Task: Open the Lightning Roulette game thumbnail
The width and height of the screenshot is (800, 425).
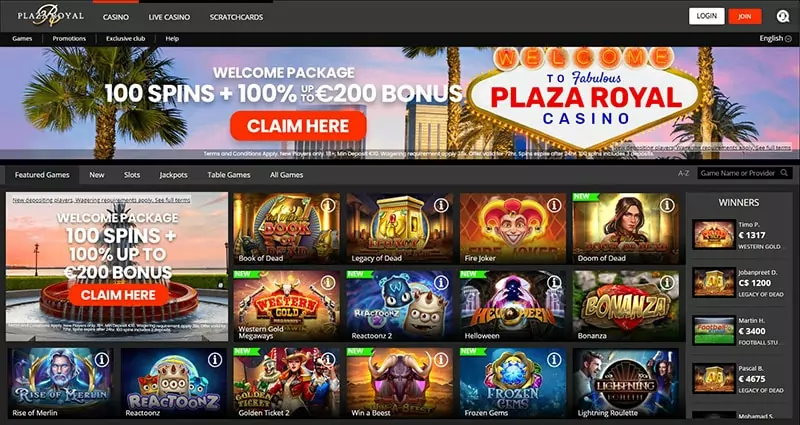Action: point(626,383)
